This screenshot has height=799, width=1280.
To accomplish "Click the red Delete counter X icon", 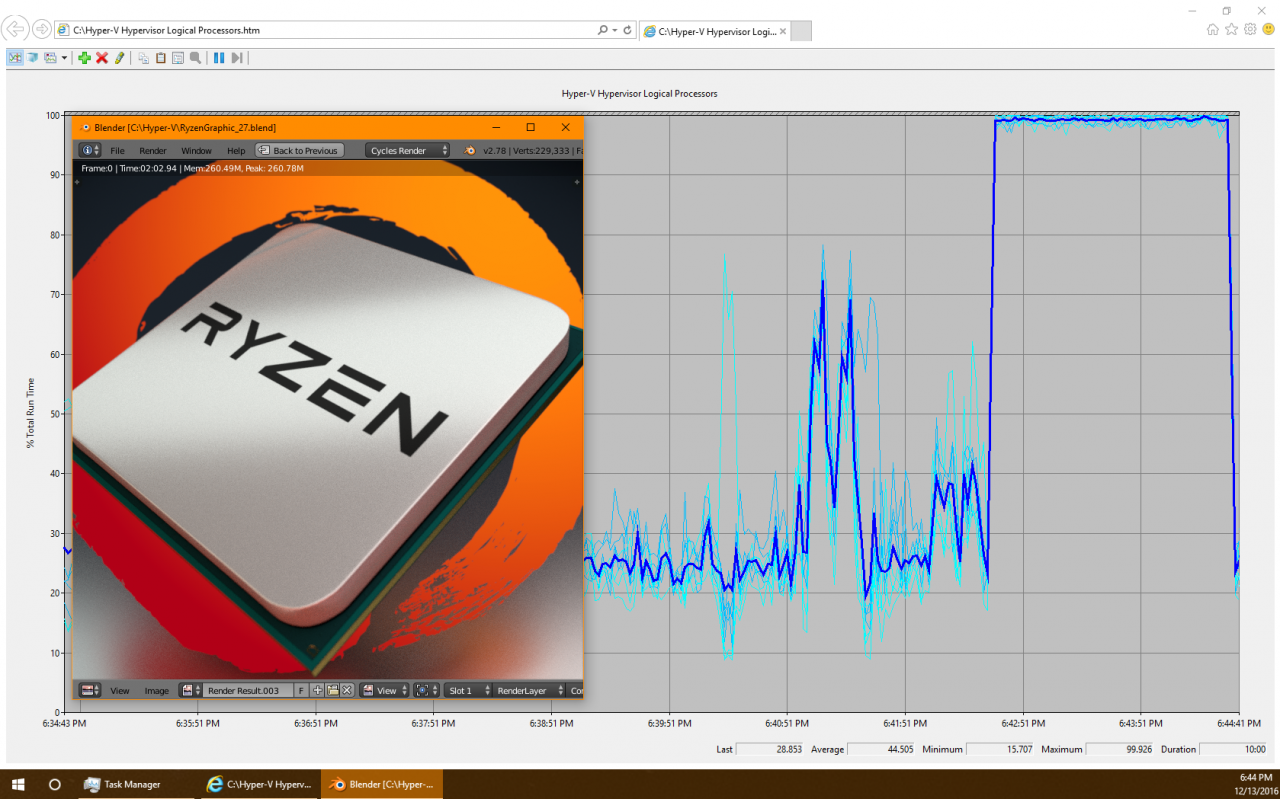I will [102, 58].
